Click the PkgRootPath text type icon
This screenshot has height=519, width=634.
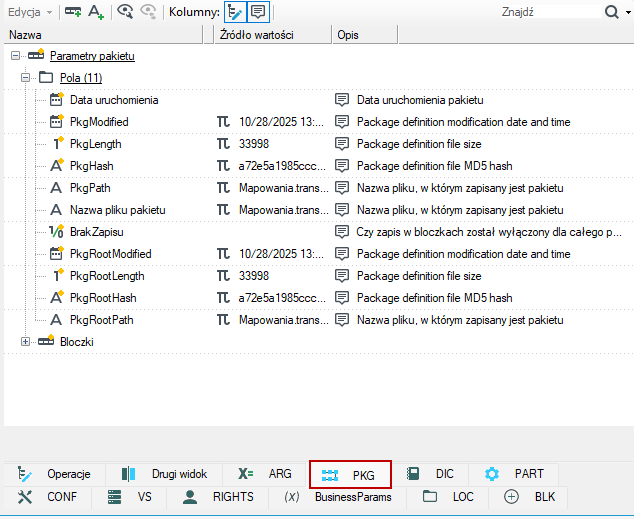coord(56,320)
